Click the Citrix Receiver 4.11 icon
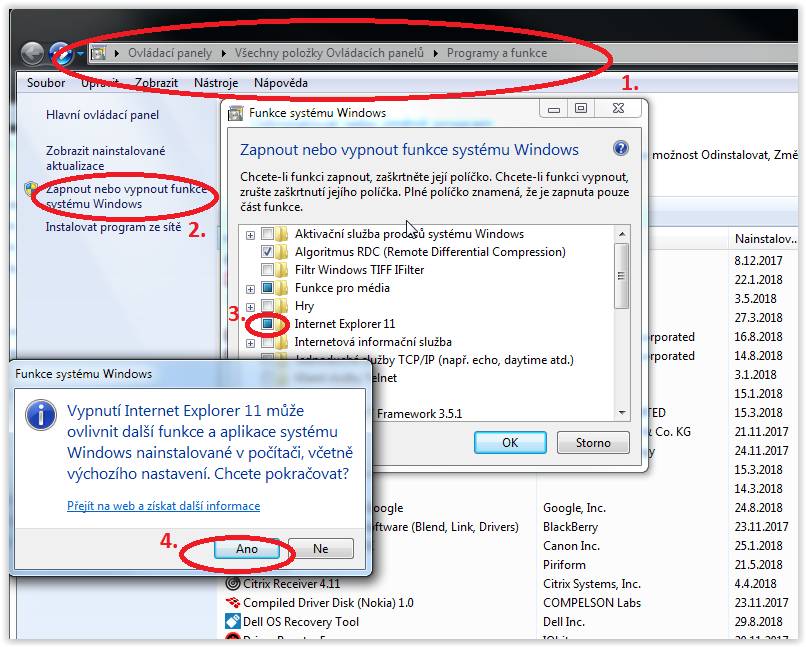The height and width of the screenshot is (647, 806). [233, 583]
